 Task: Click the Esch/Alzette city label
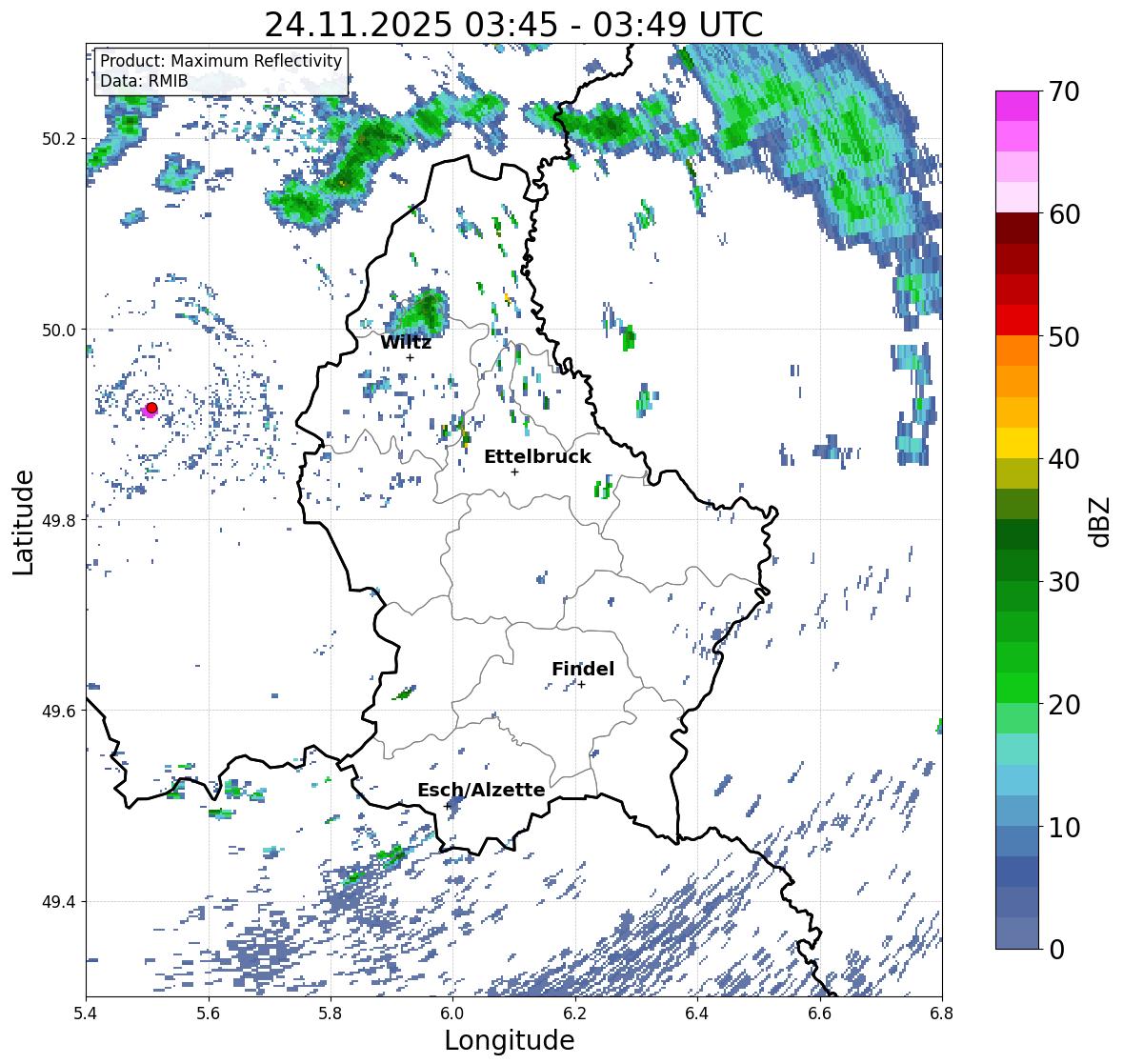[481, 790]
